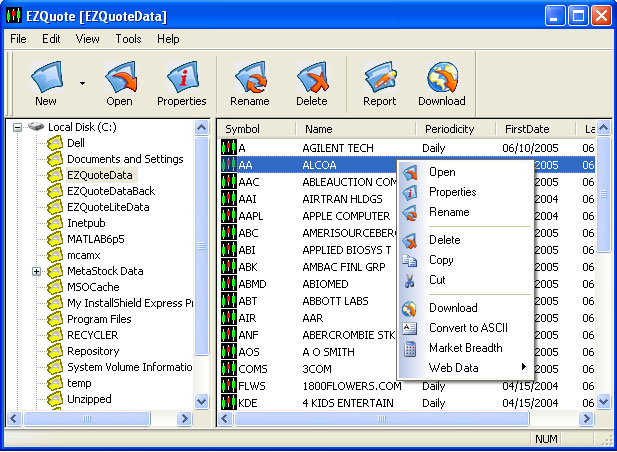Select the temp folder

79,384
